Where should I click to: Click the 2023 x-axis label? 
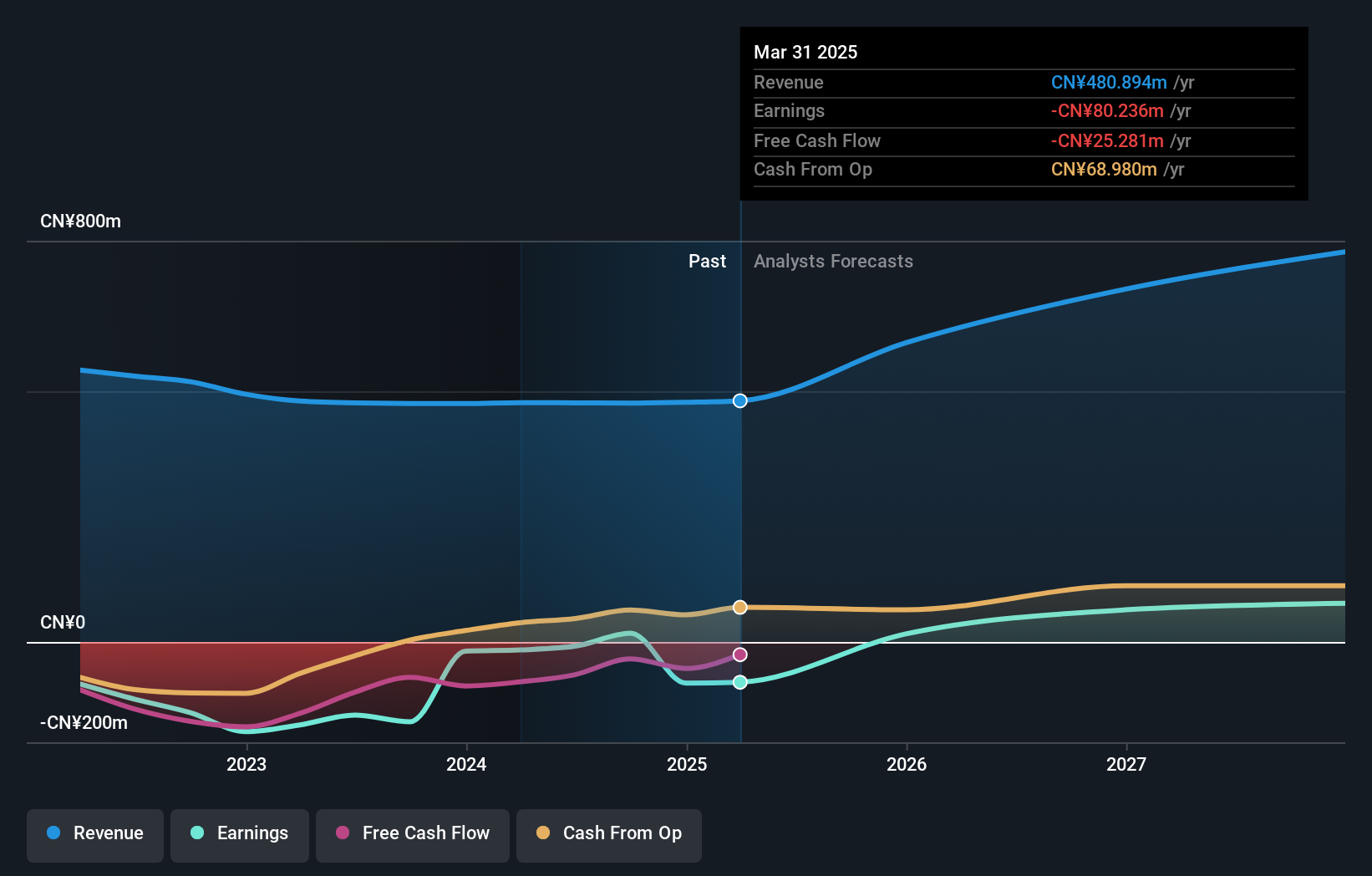(246, 764)
